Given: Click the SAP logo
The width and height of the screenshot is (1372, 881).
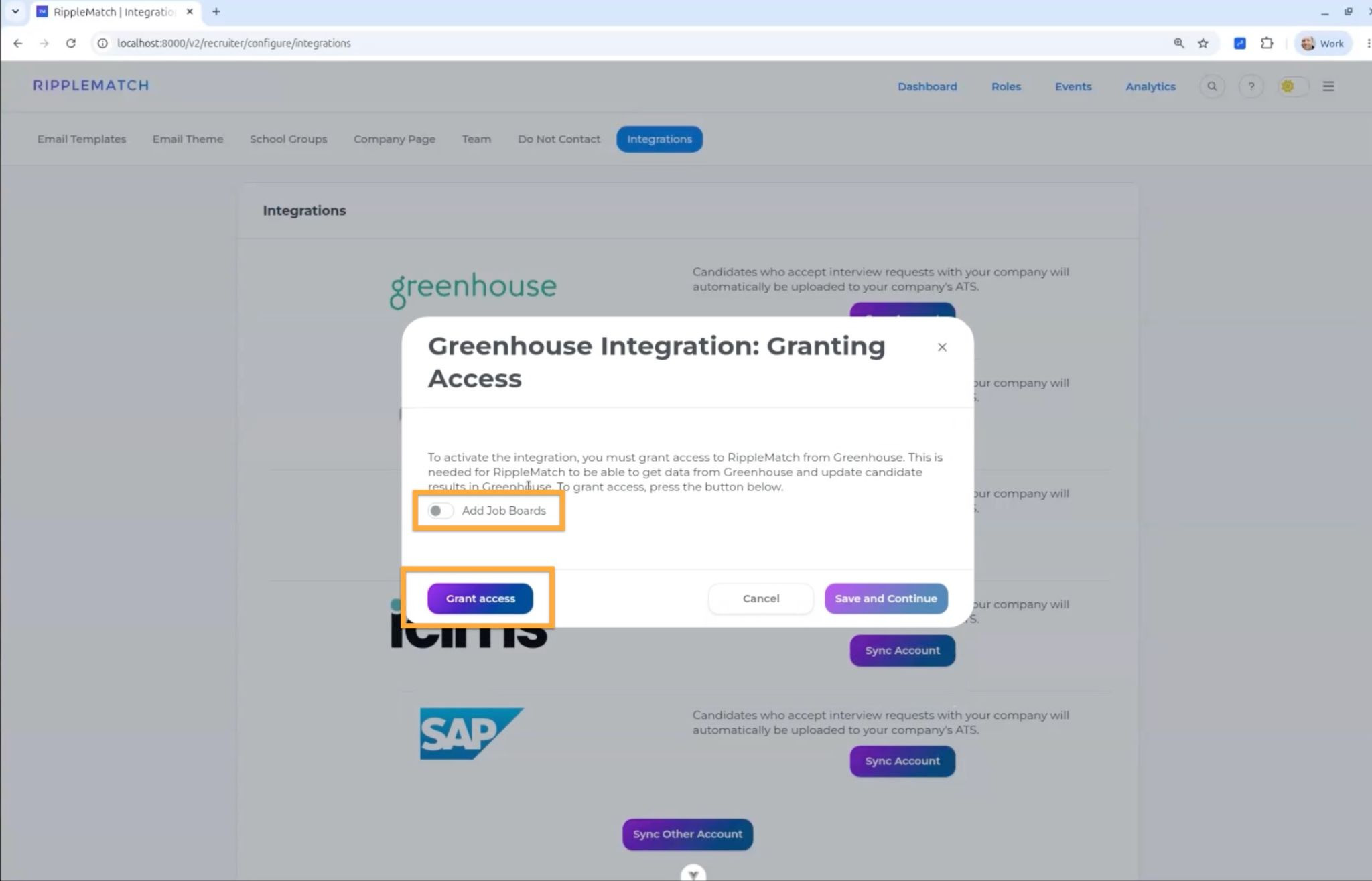Looking at the screenshot, I should (x=472, y=734).
